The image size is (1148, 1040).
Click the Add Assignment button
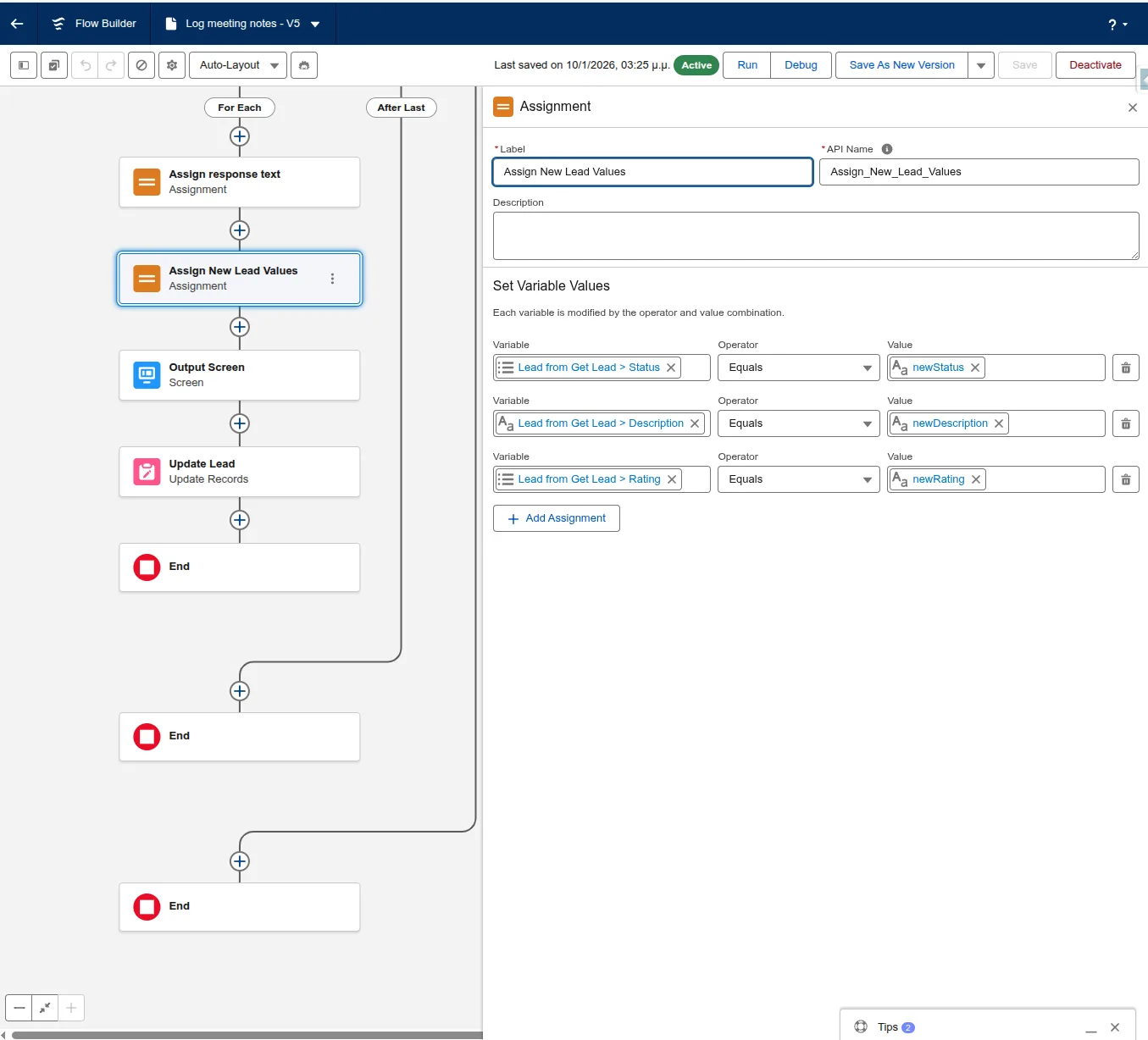coord(556,517)
